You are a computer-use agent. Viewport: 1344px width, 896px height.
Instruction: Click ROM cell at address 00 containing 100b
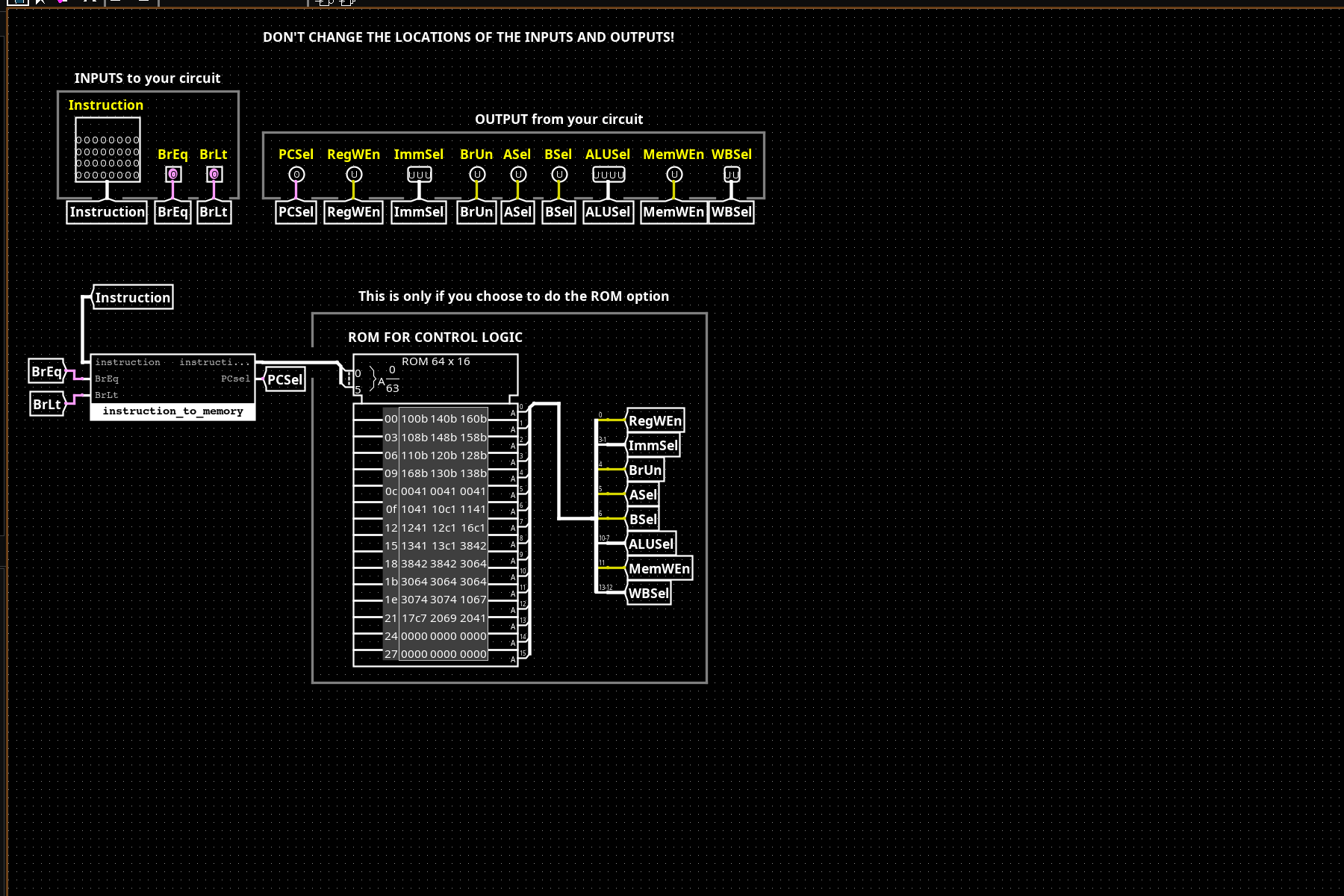point(414,419)
